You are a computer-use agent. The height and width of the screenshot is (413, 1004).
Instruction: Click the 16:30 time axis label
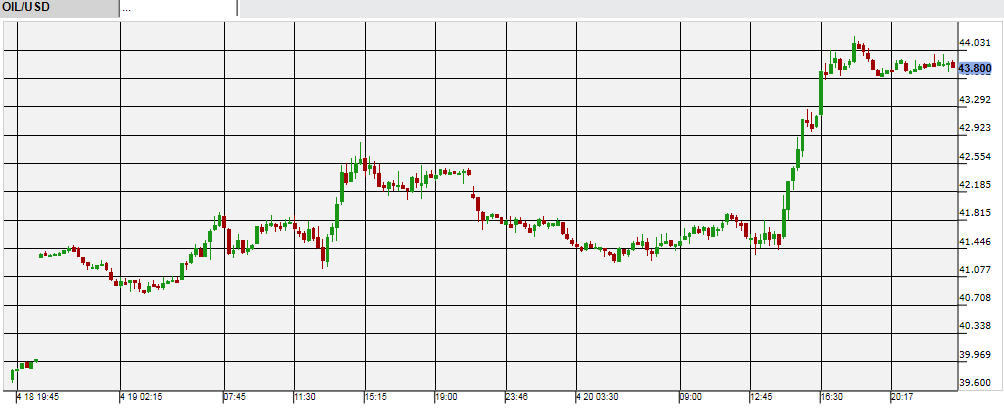tap(833, 397)
